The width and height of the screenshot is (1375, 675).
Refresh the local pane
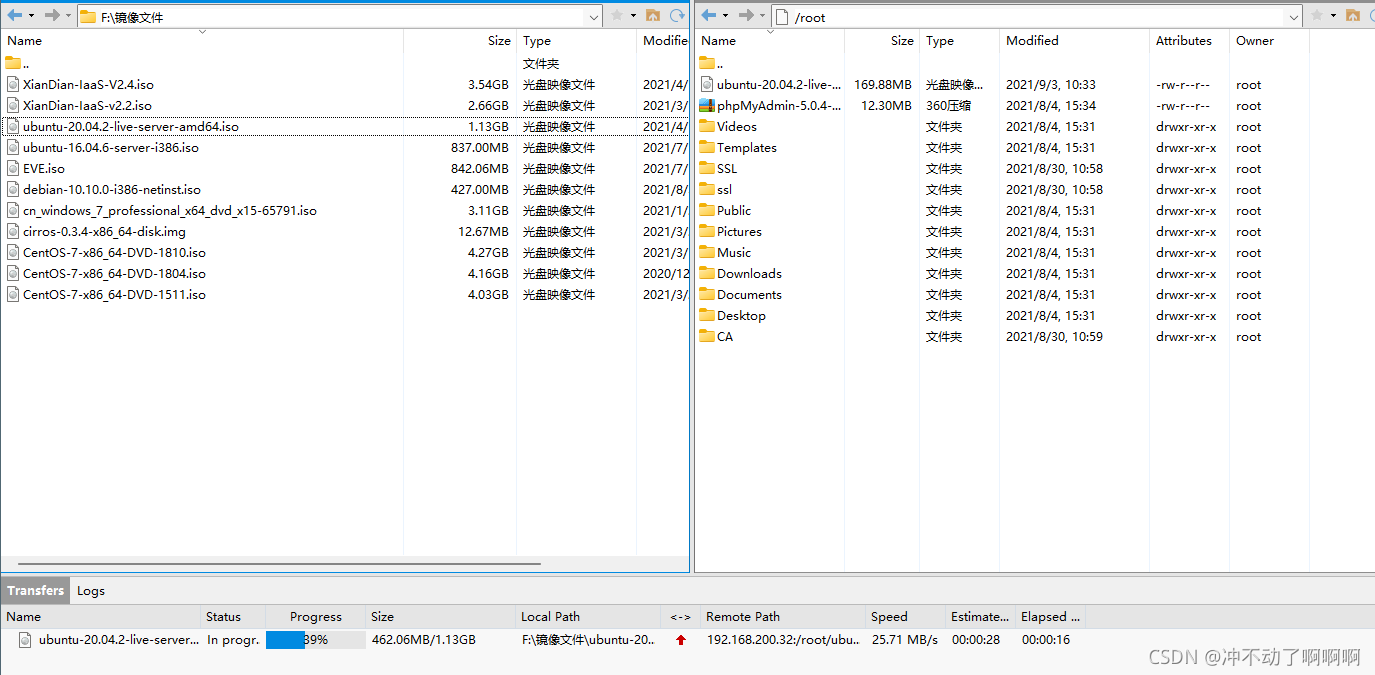click(x=677, y=15)
